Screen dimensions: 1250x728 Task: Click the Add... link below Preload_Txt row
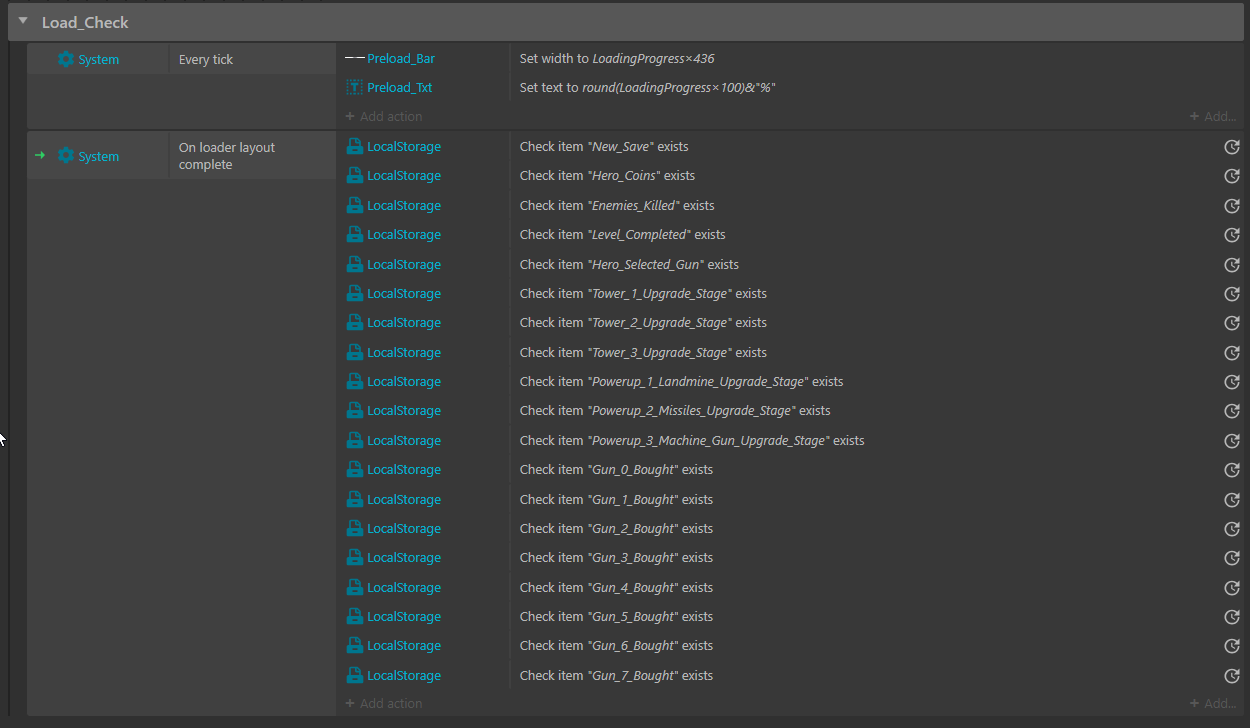point(1213,116)
